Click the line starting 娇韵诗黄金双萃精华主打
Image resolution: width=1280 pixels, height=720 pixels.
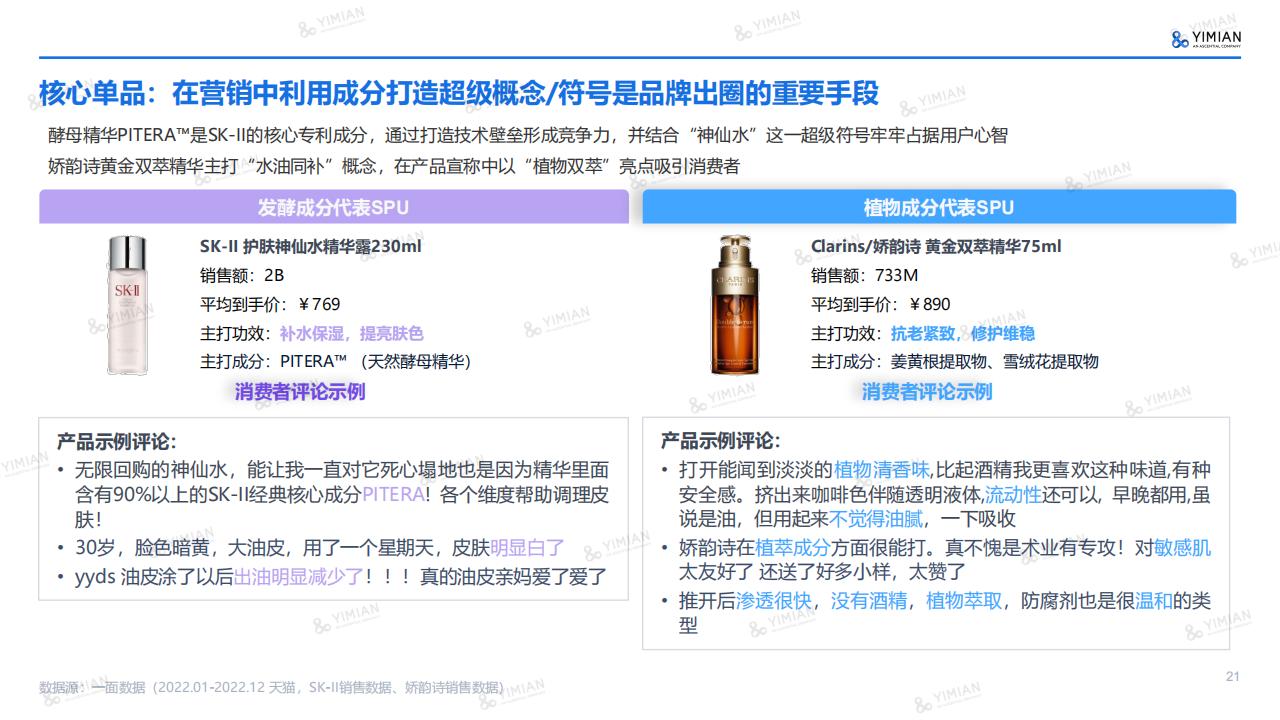pos(394,166)
